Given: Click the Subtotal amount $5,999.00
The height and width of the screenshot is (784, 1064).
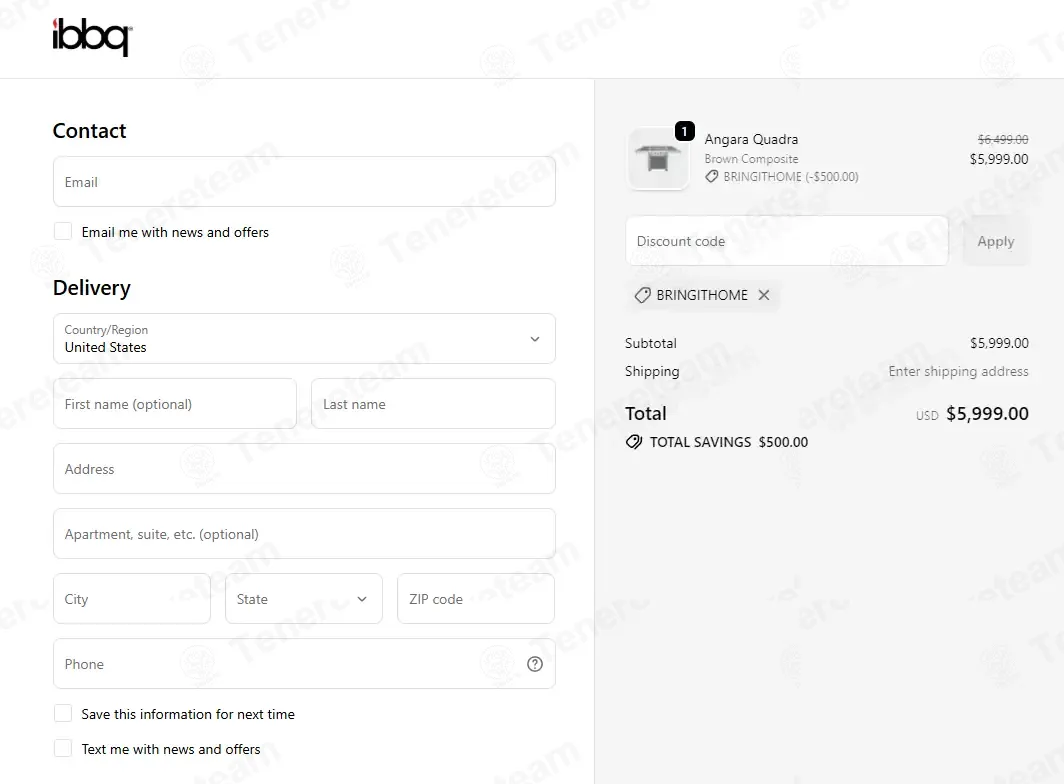Looking at the screenshot, I should pos(999,343).
